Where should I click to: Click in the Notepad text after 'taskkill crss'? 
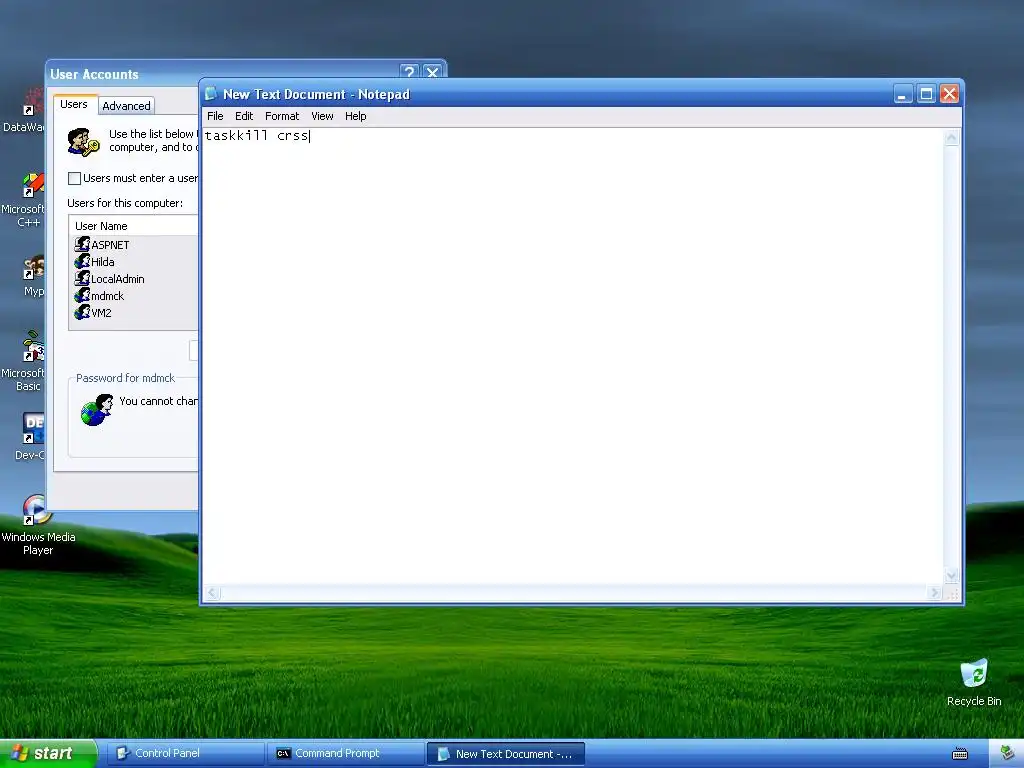(x=310, y=136)
